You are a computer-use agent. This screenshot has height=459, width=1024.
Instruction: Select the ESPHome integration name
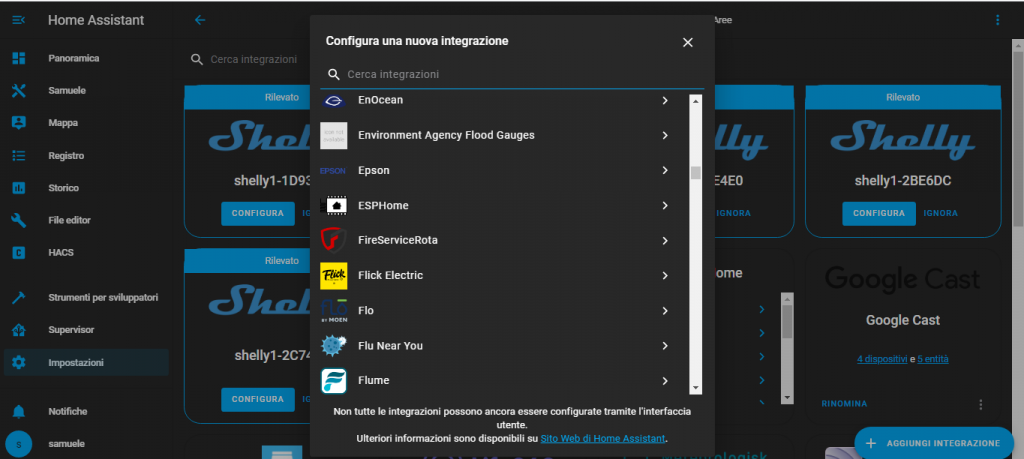[383, 206]
